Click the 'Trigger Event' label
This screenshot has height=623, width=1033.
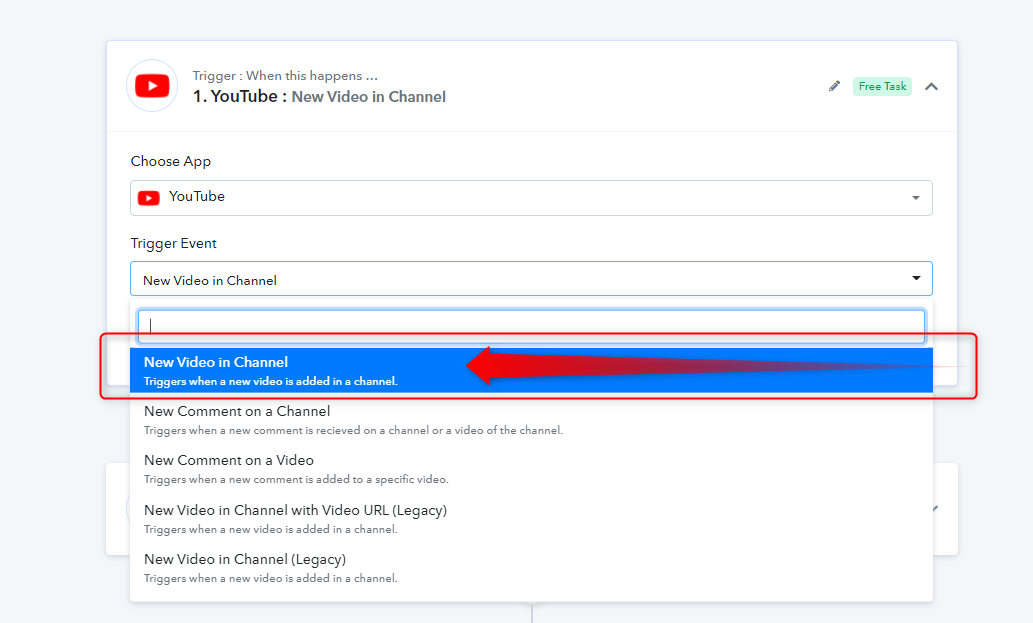(173, 244)
